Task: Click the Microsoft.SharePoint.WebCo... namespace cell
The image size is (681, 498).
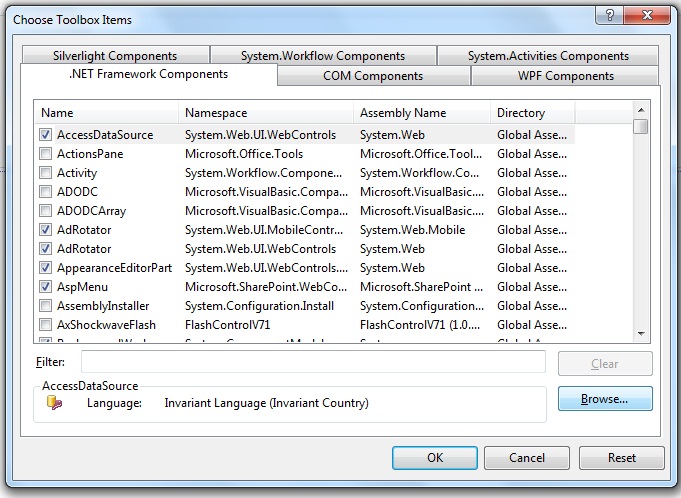Action: click(266, 287)
